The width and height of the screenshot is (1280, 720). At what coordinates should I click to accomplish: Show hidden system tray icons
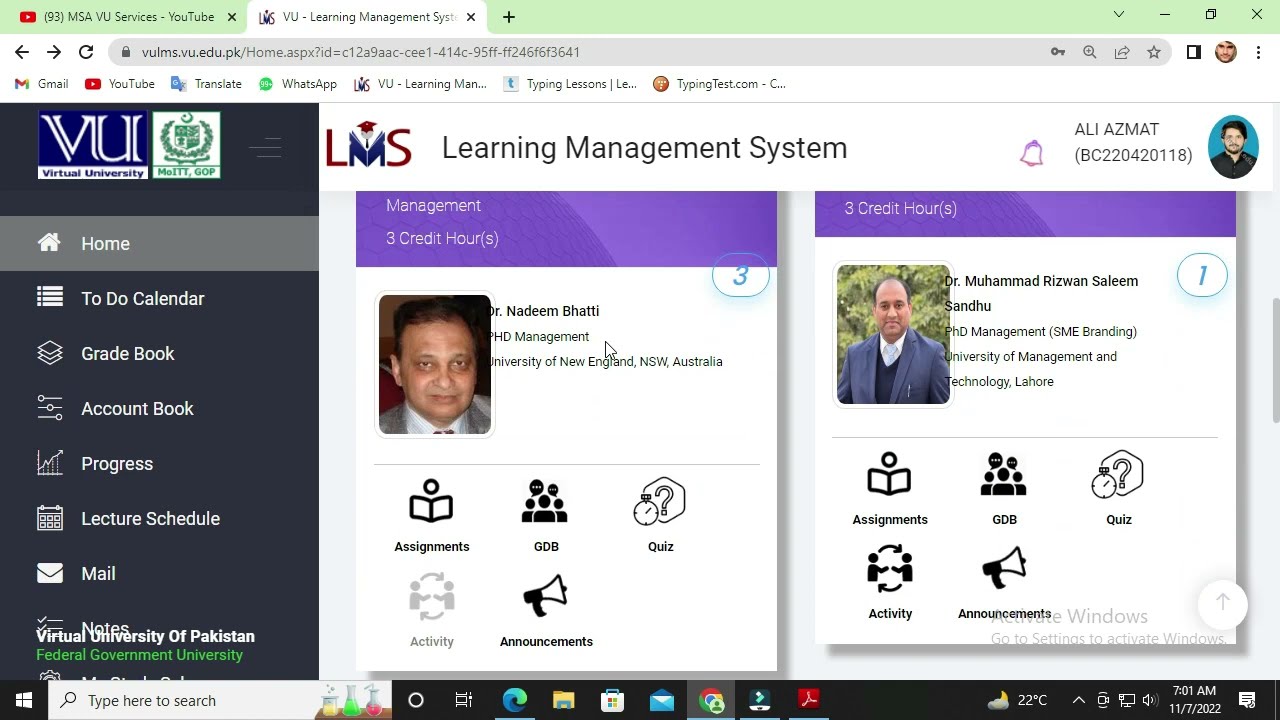[1078, 700]
